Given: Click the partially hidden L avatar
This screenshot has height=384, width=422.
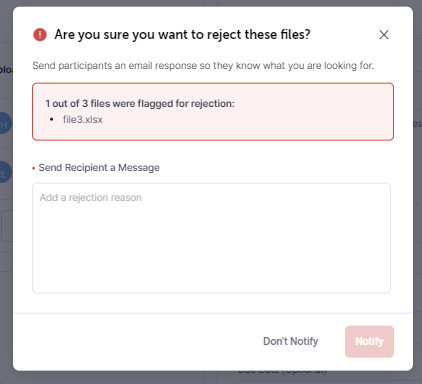Looking at the screenshot, I should (x=5, y=172).
